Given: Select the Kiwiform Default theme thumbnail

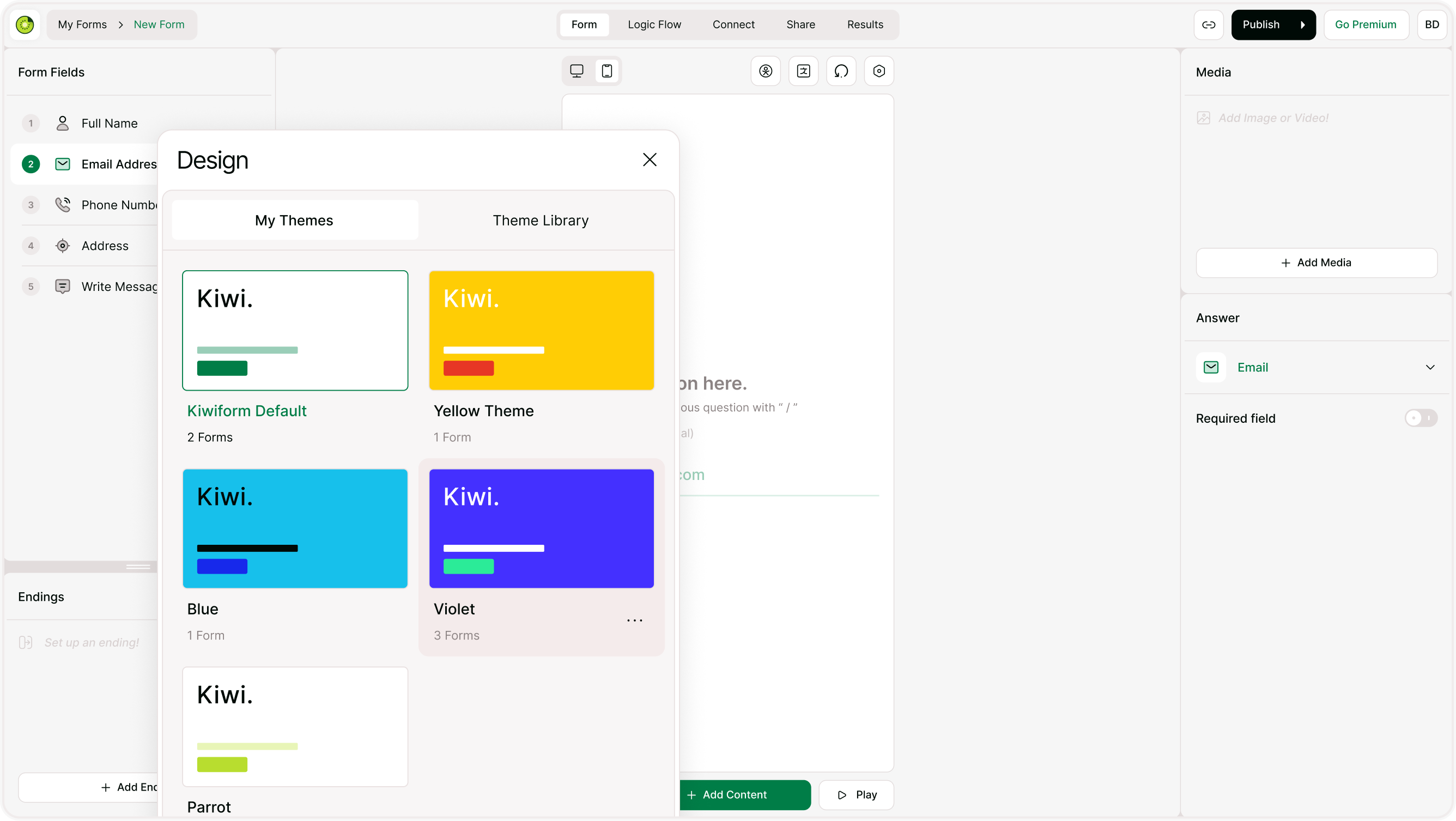Looking at the screenshot, I should click(295, 330).
